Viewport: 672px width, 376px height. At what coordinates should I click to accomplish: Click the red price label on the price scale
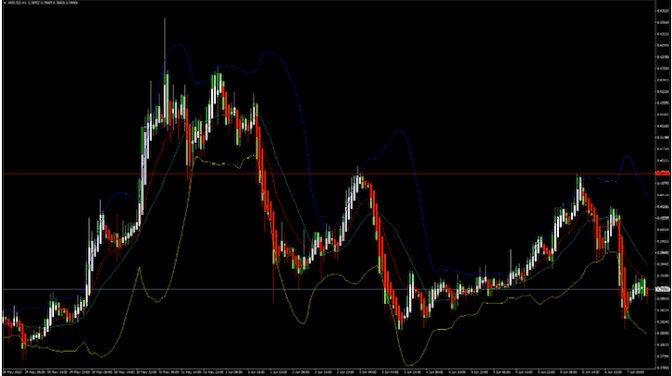point(663,173)
